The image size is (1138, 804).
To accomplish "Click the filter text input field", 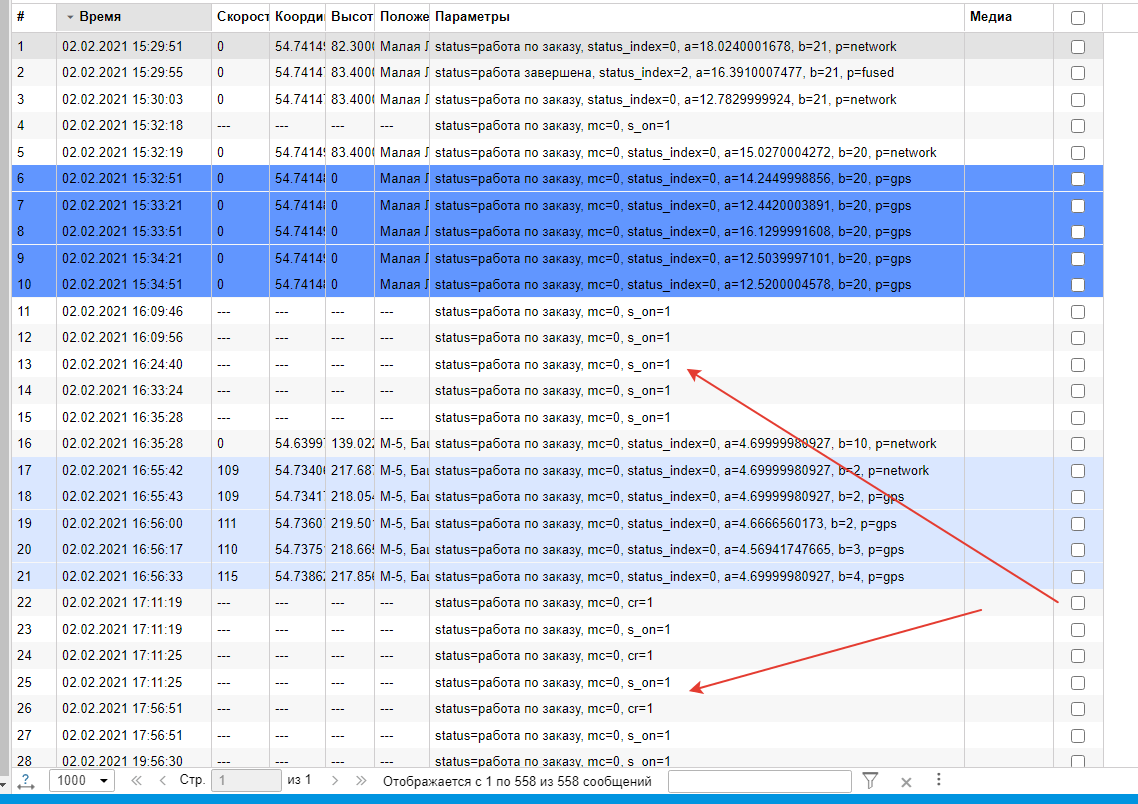I will point(759,781).
